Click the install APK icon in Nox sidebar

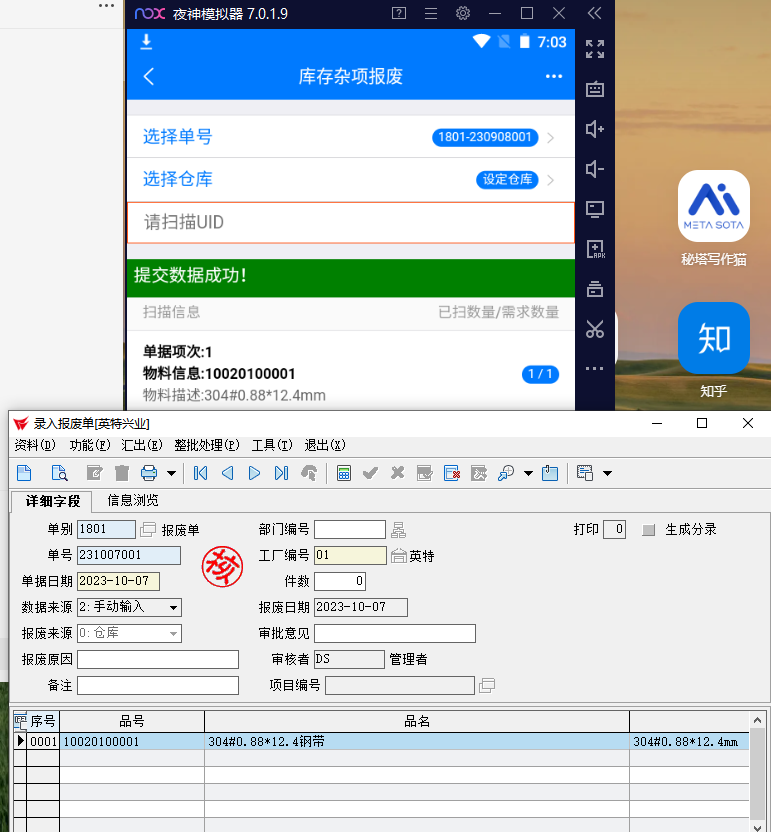[x=595, y=249]
